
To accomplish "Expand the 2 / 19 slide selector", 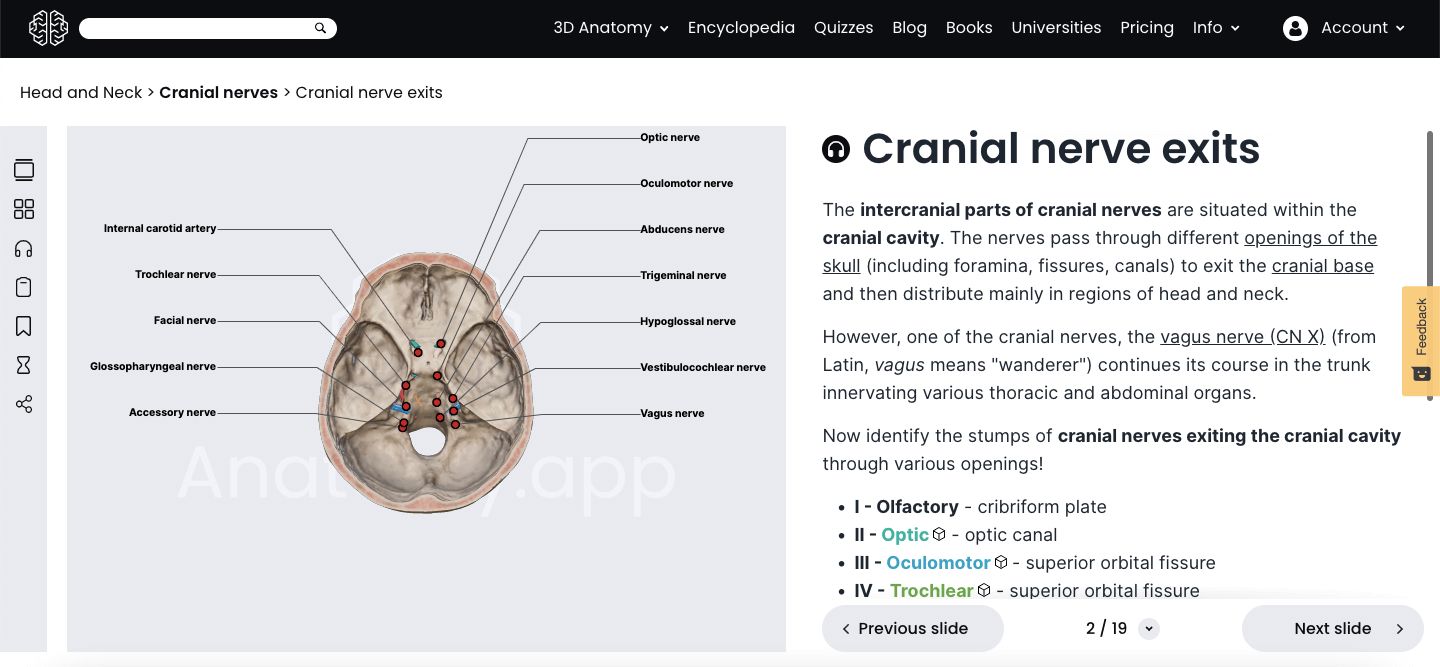I will [x=1148, y=628].
